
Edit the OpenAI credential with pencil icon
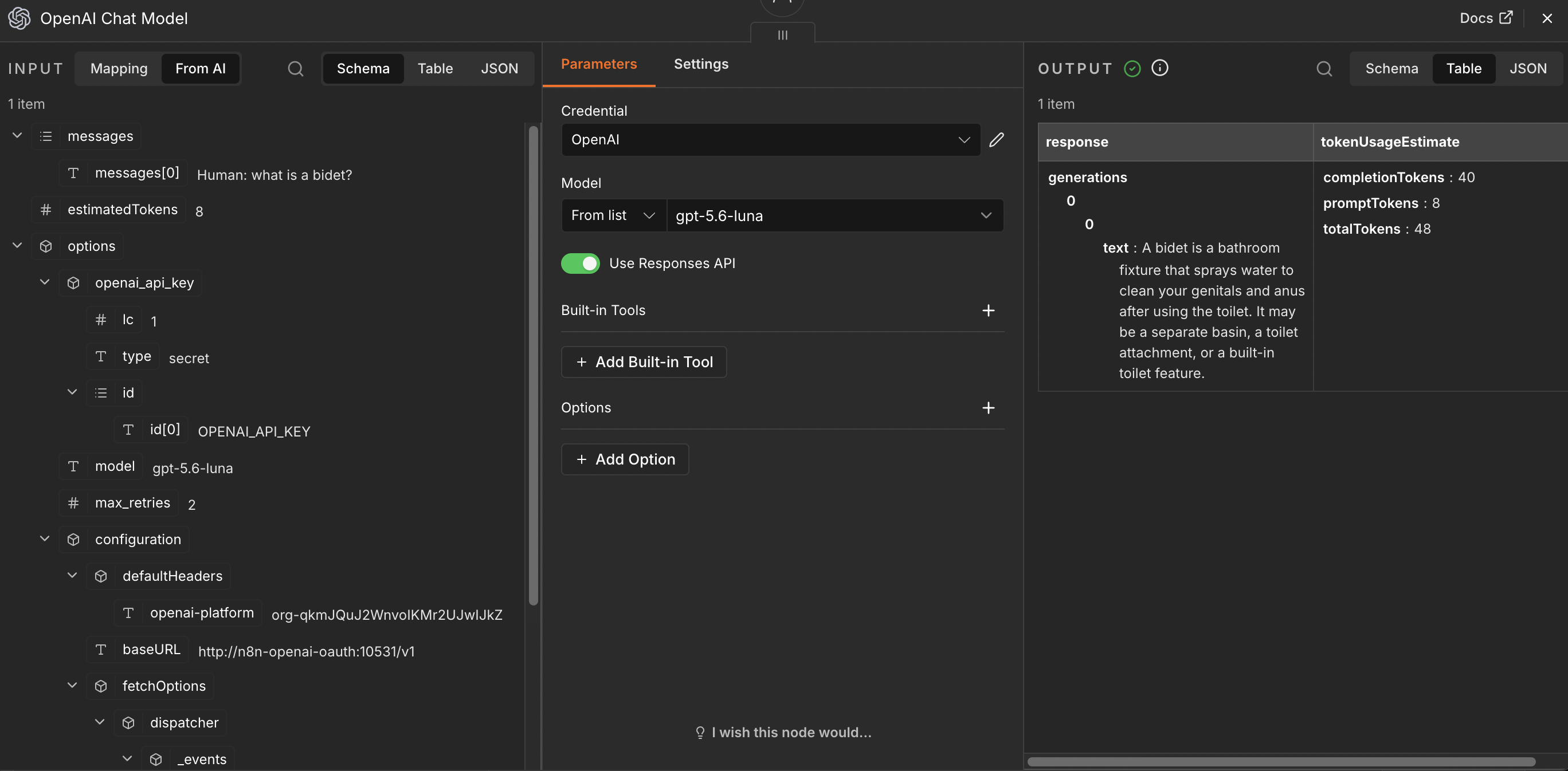click(x=997, y=139)
